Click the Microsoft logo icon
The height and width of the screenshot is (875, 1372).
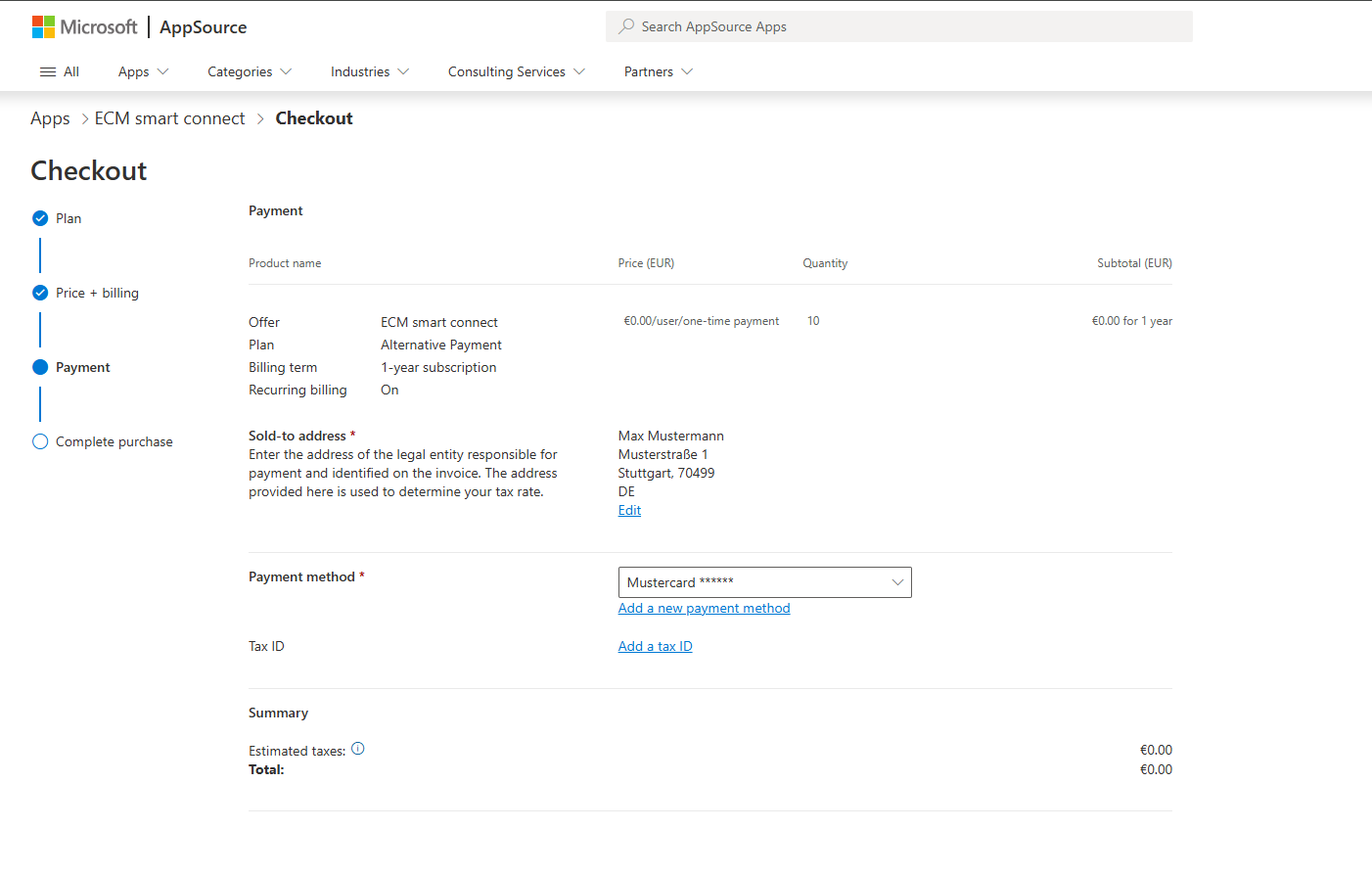[43, 26]
